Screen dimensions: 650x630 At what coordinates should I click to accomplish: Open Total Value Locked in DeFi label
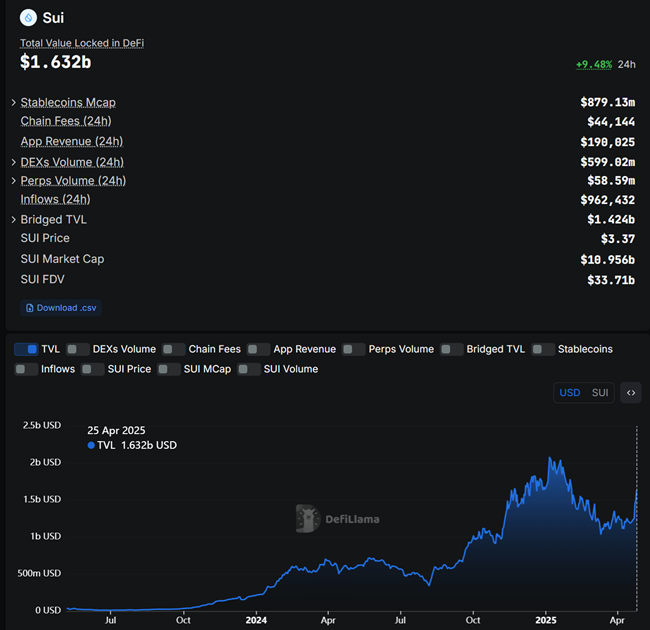click(82, 43)
